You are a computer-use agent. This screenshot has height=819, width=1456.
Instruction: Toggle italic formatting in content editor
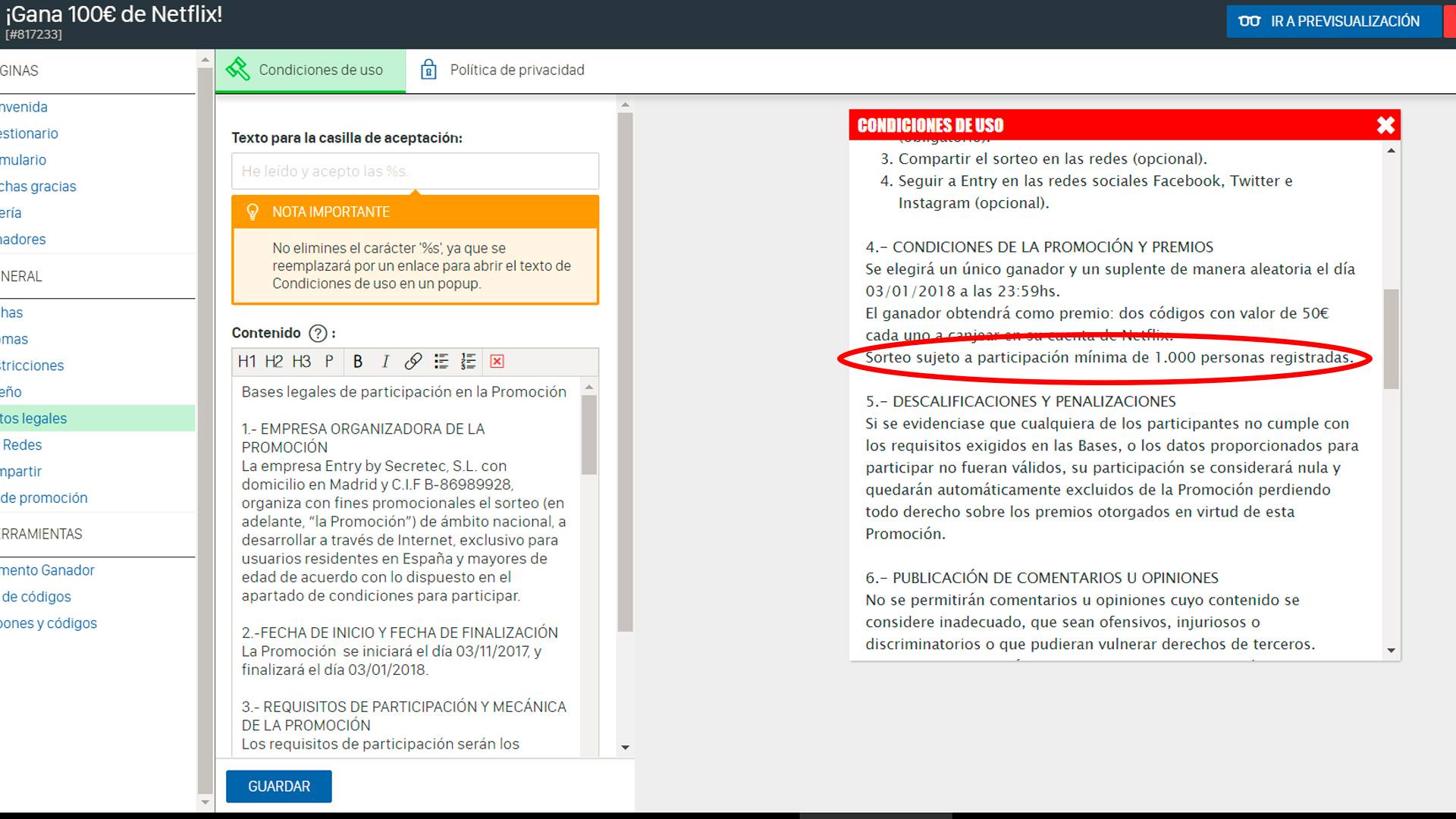pyautogui.click(x=385, y=362)
